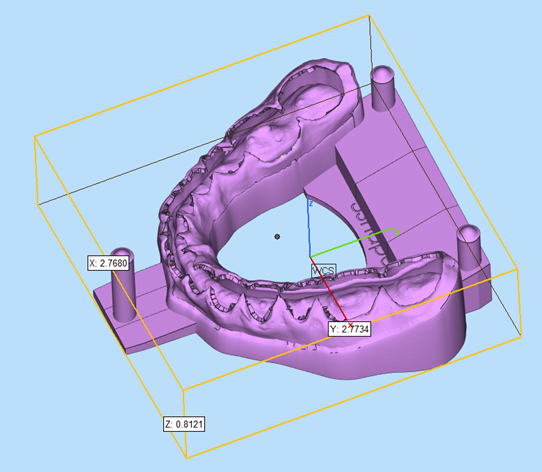Viewport: 542px width, 472px height.
Task: Click bounding box bottom corner below Z label
Action: pos(187,458)
